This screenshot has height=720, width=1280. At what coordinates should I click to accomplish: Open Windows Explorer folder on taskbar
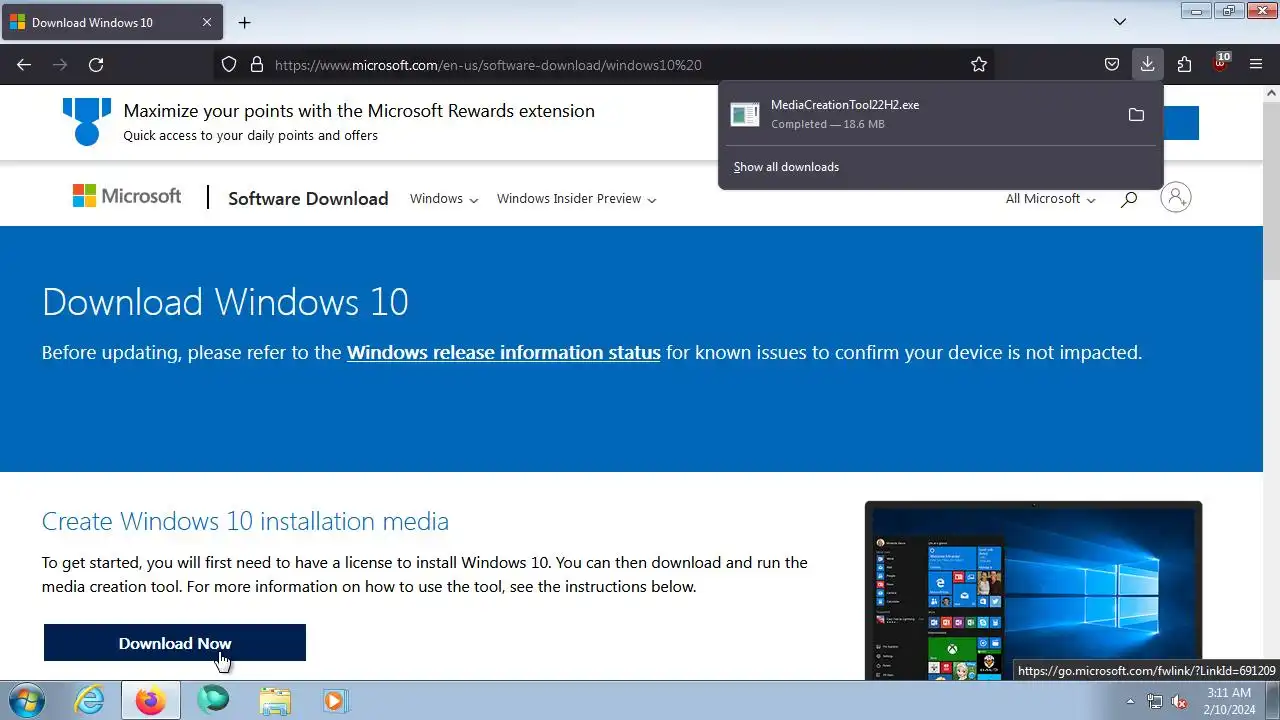pos(274,700)
